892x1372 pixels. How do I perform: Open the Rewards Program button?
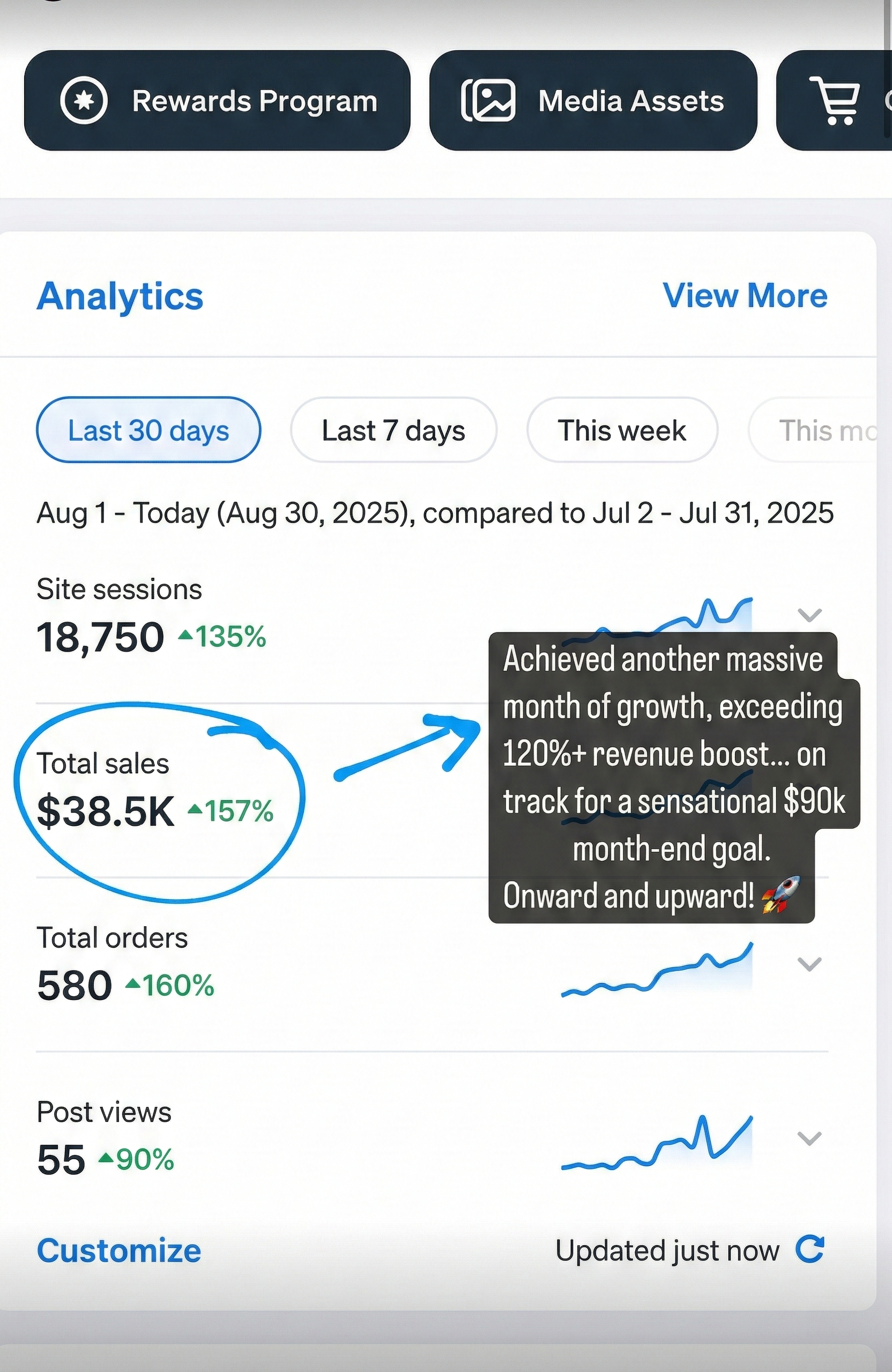click(x=217, y=101)
